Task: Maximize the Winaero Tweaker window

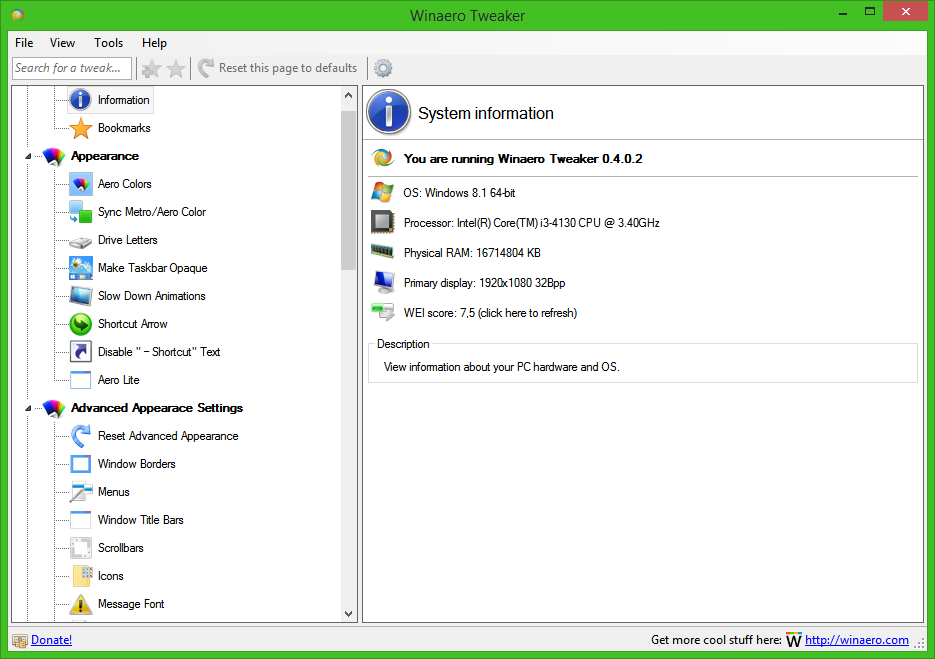Action: pyautogui.click(x=870, y=12)
